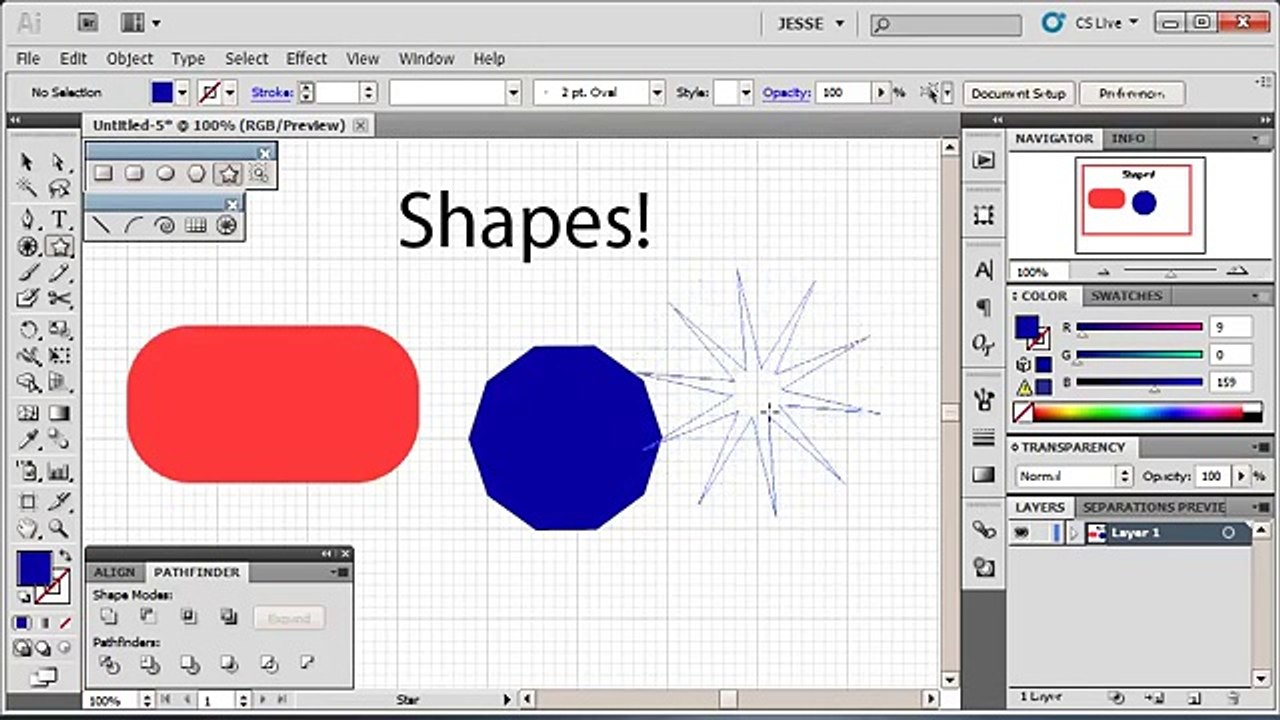Choose Arc tool in line flyout
Image resolution: width=1280 pixels, height=720 pixels.
(132, 226)
